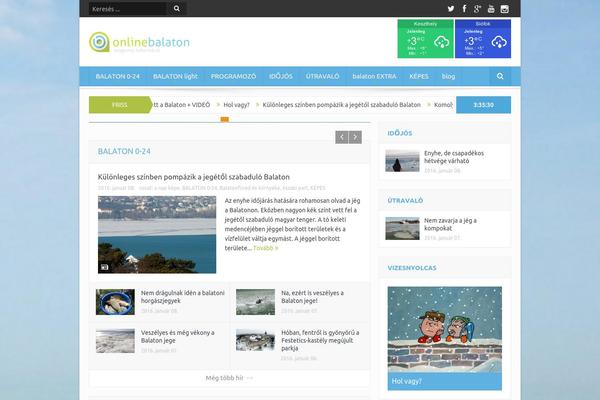Open article title 'Különleges színben pompázik a jegétől szabaduló Balaton'

click(194, 177)
